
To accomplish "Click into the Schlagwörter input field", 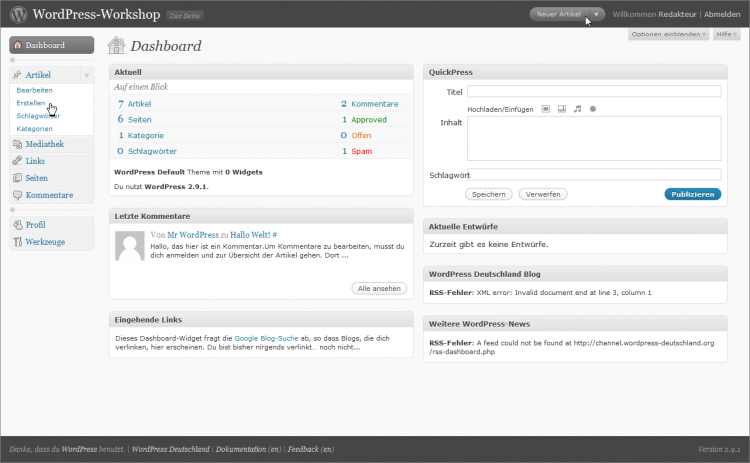I will 594,175.
